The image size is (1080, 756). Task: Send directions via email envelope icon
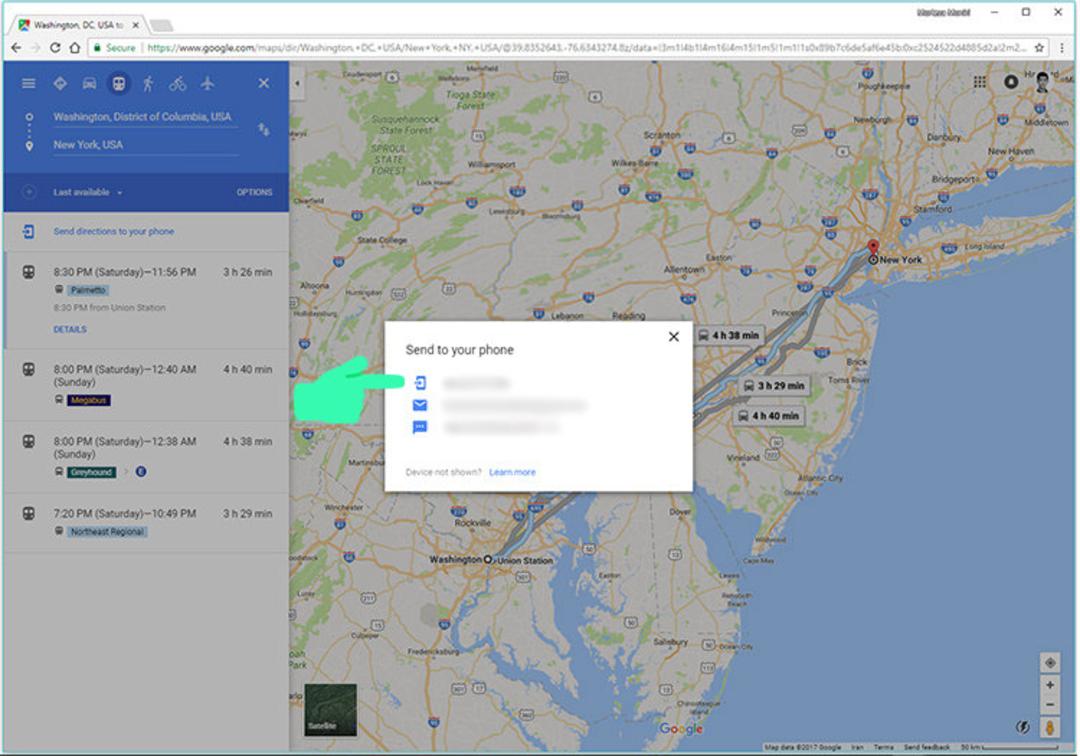[x=419, y=405]
